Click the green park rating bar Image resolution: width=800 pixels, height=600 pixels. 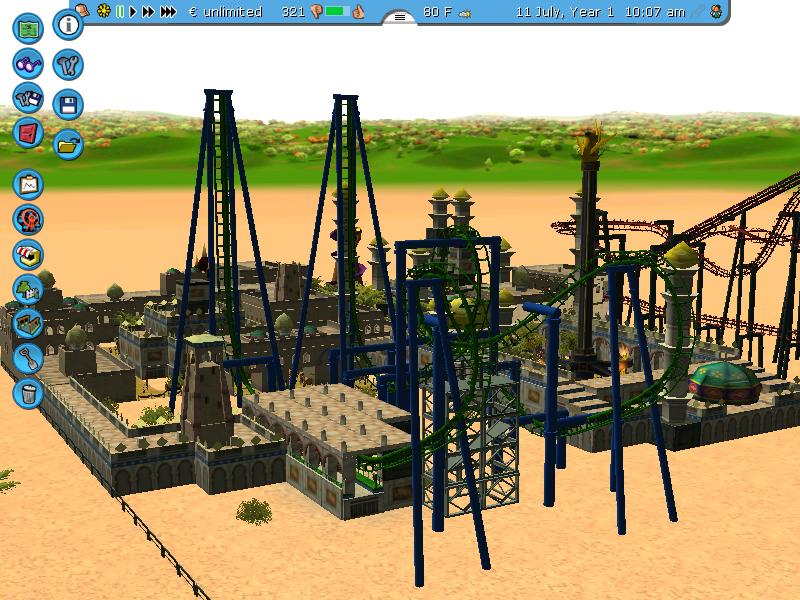pyautogui.click(x=337, y=11)
